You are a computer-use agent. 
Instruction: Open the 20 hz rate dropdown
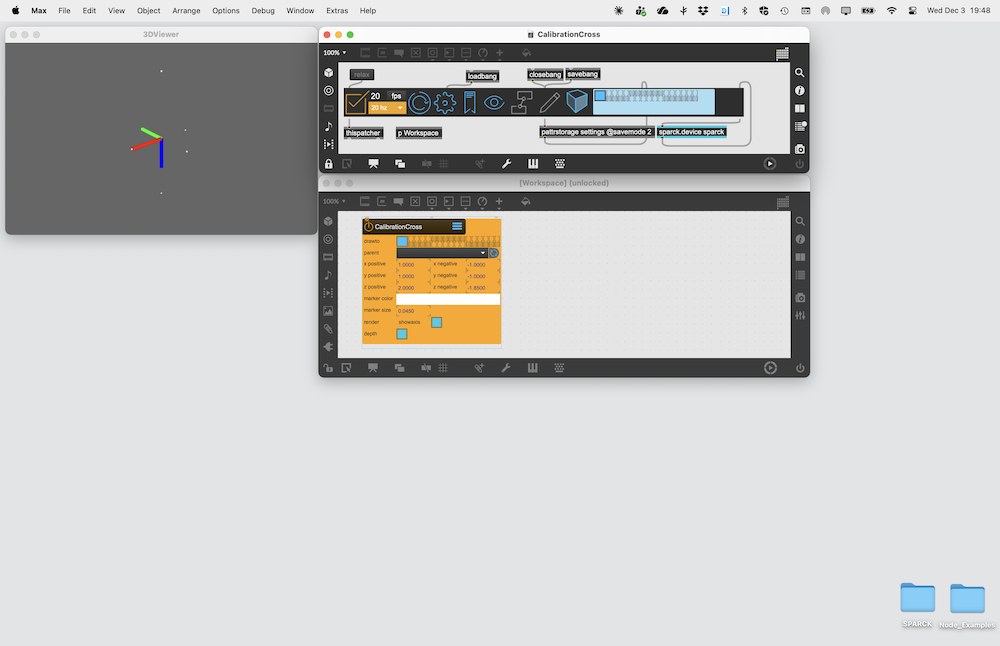click(x=387, y=107)
